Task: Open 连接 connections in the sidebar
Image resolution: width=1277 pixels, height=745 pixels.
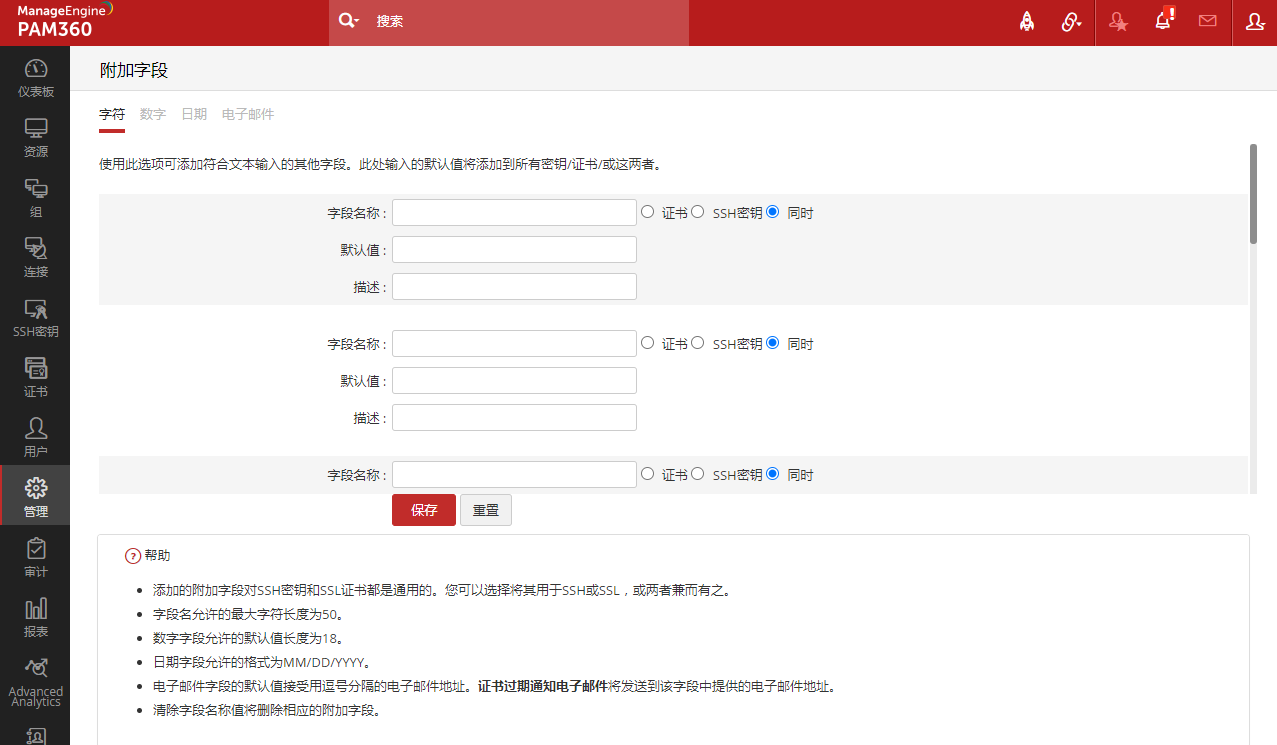Action: pos(35,256)
